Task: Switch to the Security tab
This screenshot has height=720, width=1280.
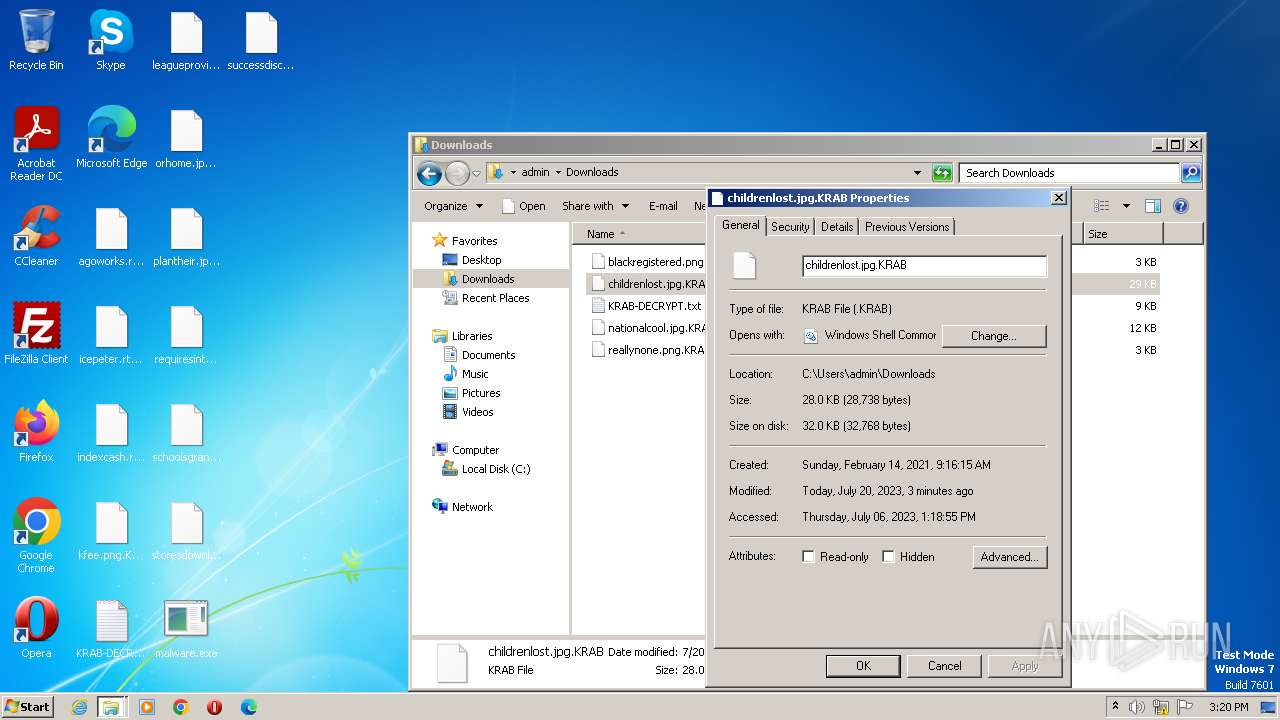Action: tap(790, 227)
